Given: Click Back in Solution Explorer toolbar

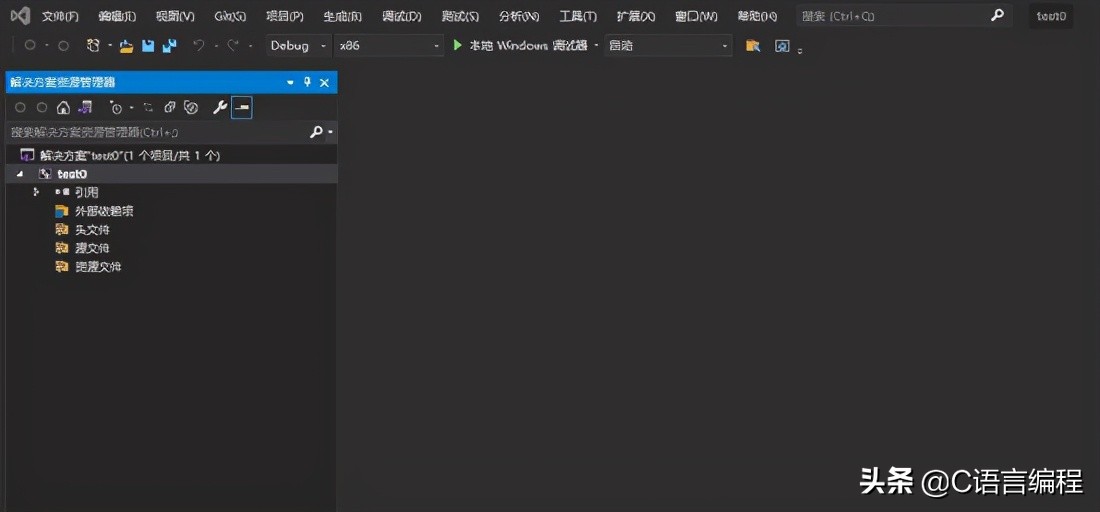Looking at the screenshot, I should point(20,107).
